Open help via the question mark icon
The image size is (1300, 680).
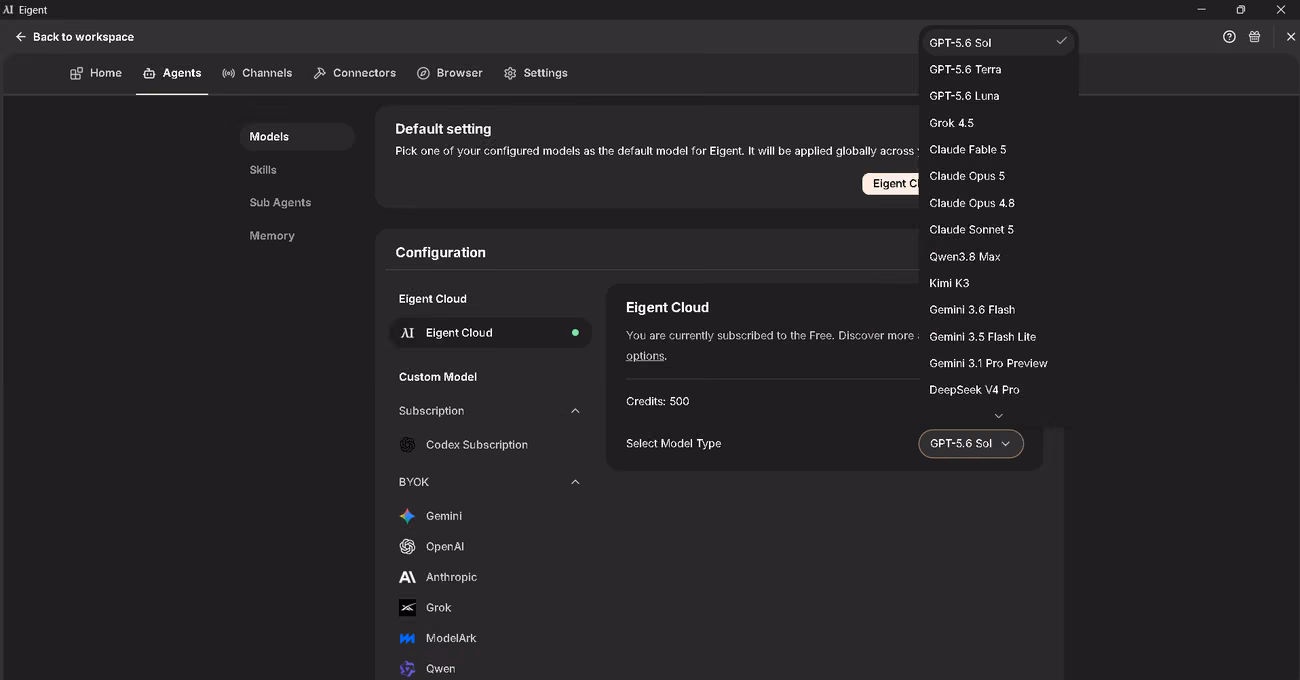[x=1229, y=37]
